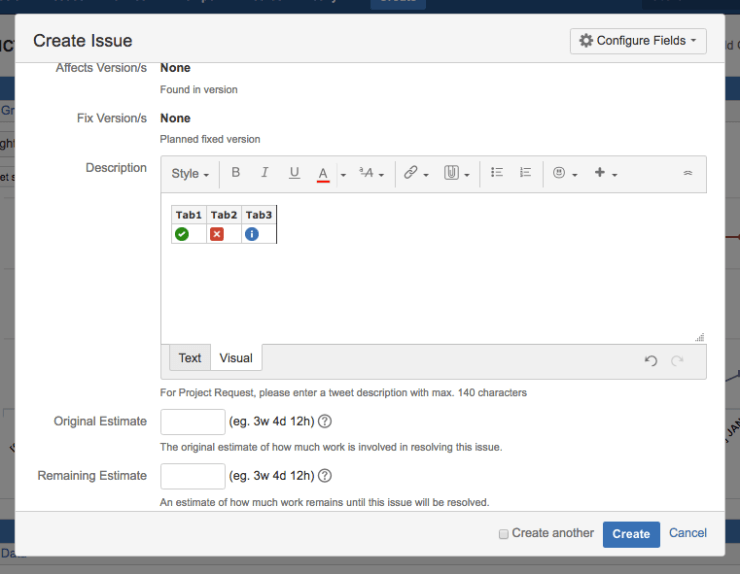Click the Remaining Estimate input field

[193, 476]
